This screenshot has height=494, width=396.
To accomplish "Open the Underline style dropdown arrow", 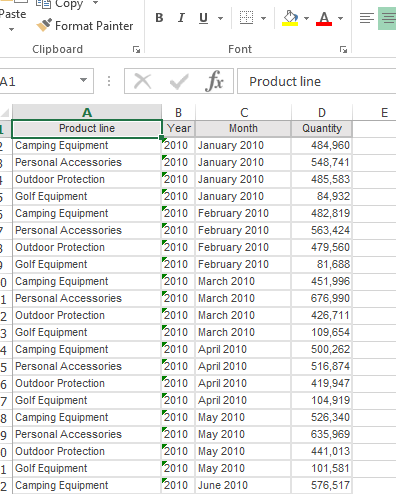I will pos(220,18).
